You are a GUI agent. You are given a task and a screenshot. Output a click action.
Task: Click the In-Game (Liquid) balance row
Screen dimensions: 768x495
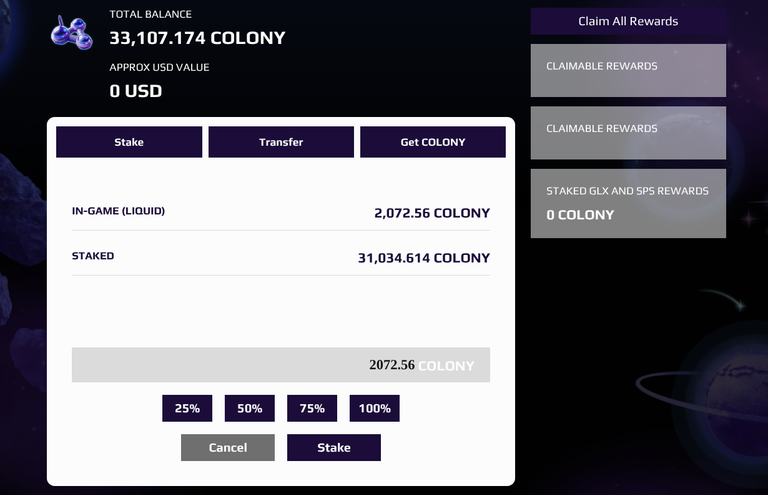point(281,212)
